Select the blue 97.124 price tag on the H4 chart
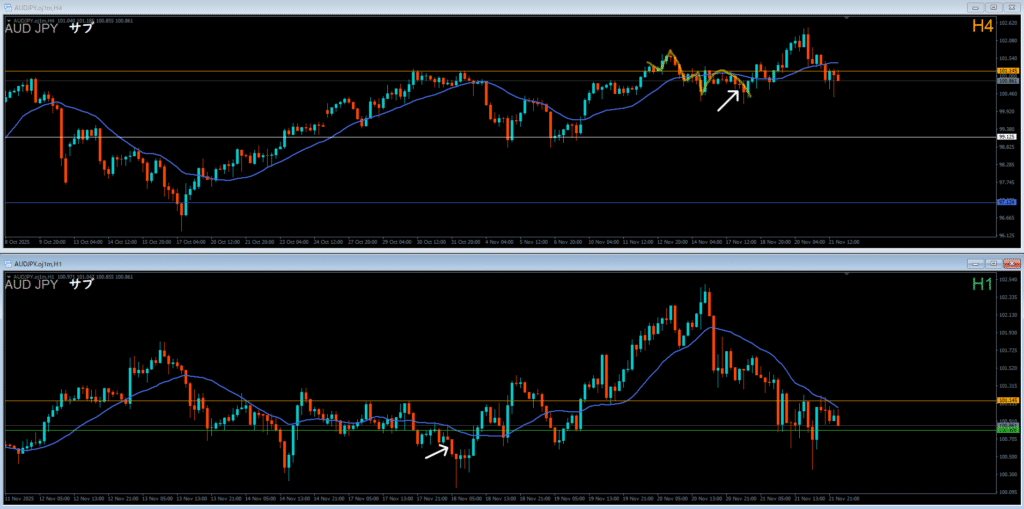This screenshot has width=1024, height=509. click(x=1005, y=203)
